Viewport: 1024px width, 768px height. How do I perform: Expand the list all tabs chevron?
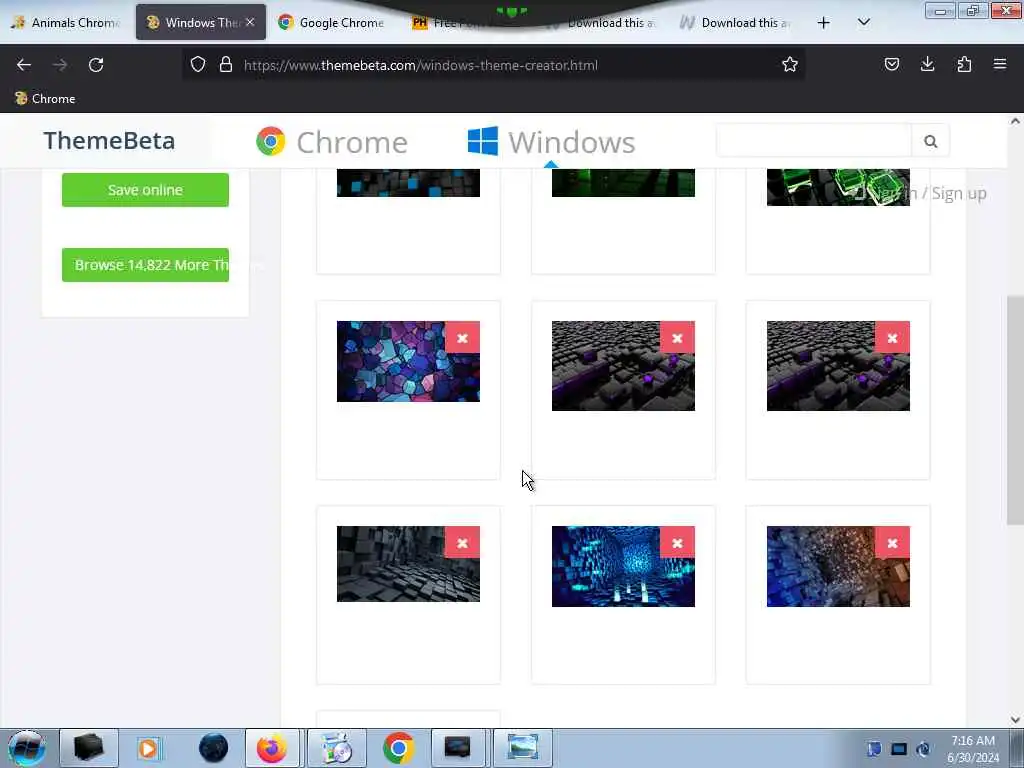point(864,22)
